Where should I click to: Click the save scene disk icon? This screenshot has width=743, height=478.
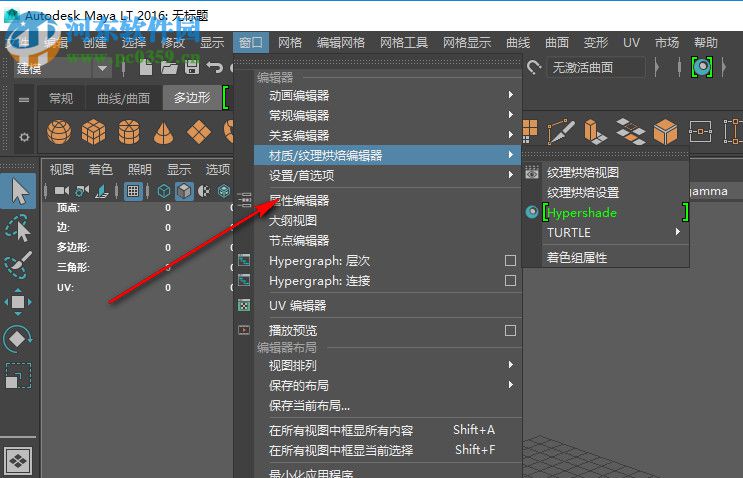[192, 68]
